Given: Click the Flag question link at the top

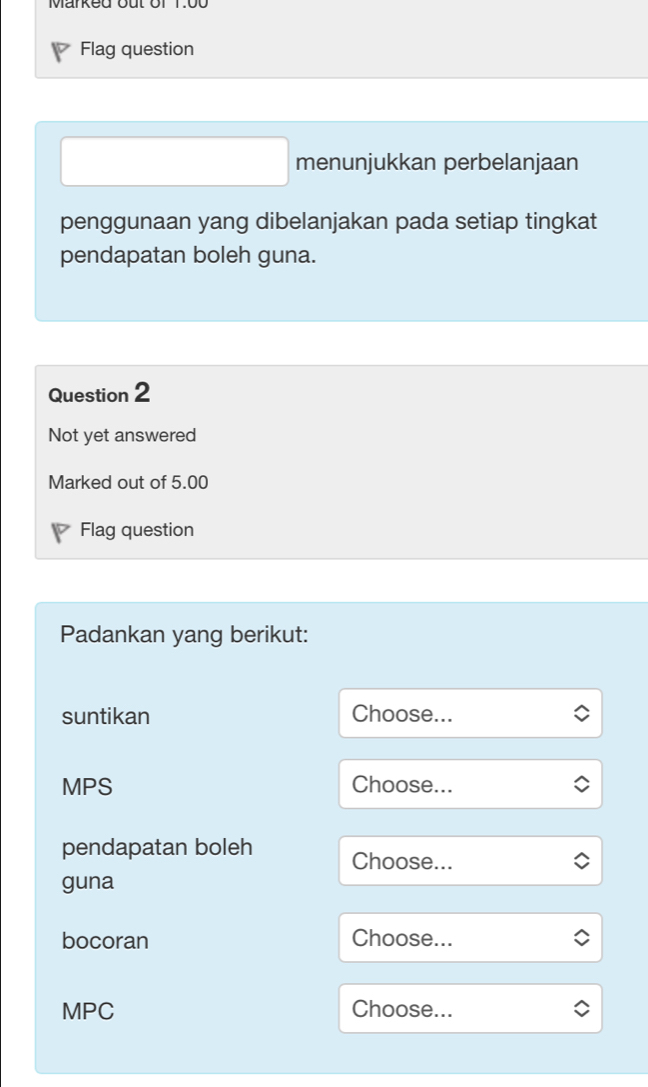Looking at the screenshot, I should [x=137, y=49].
